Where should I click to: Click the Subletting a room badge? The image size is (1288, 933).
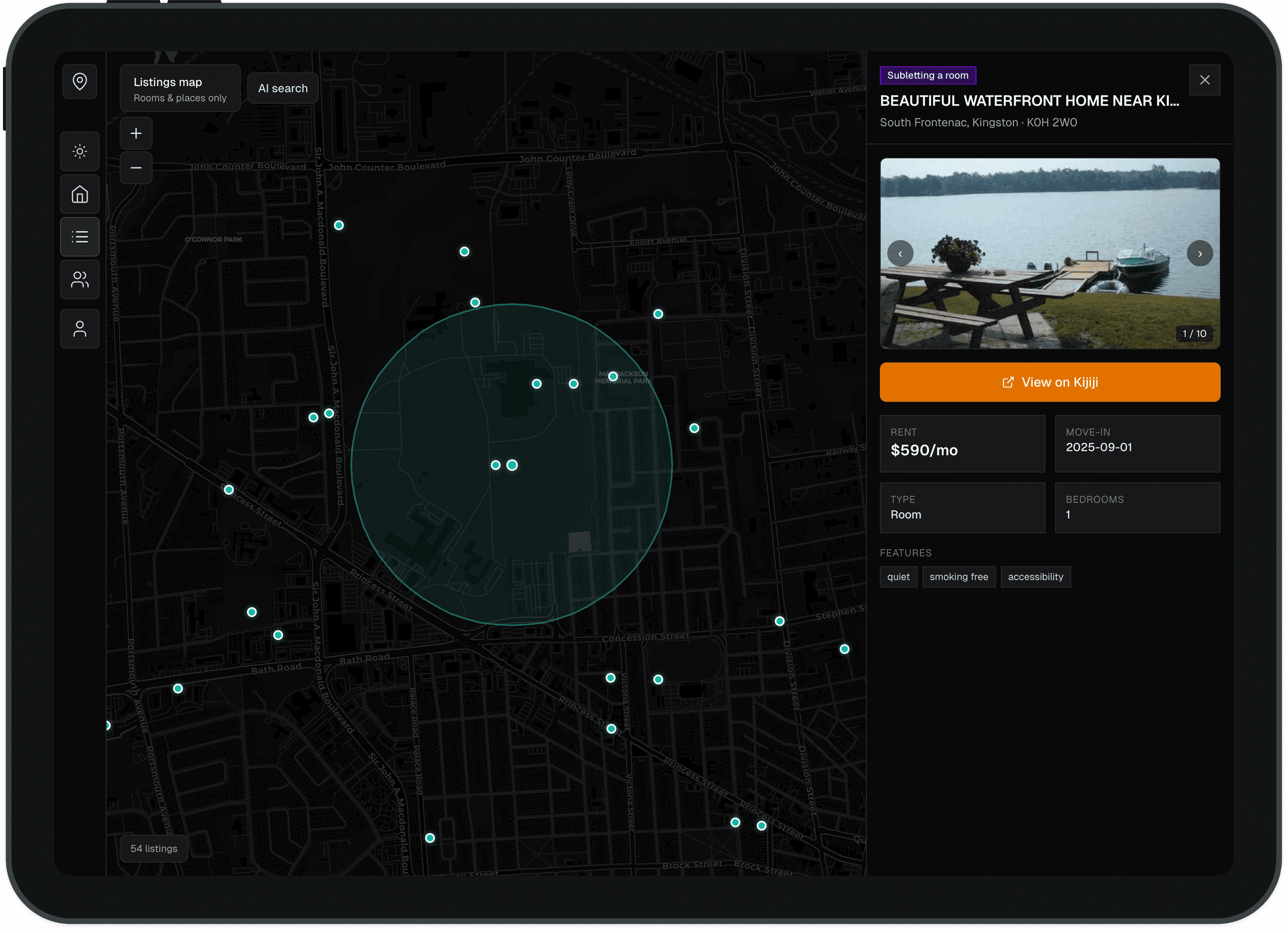click(x=927, y=75)
